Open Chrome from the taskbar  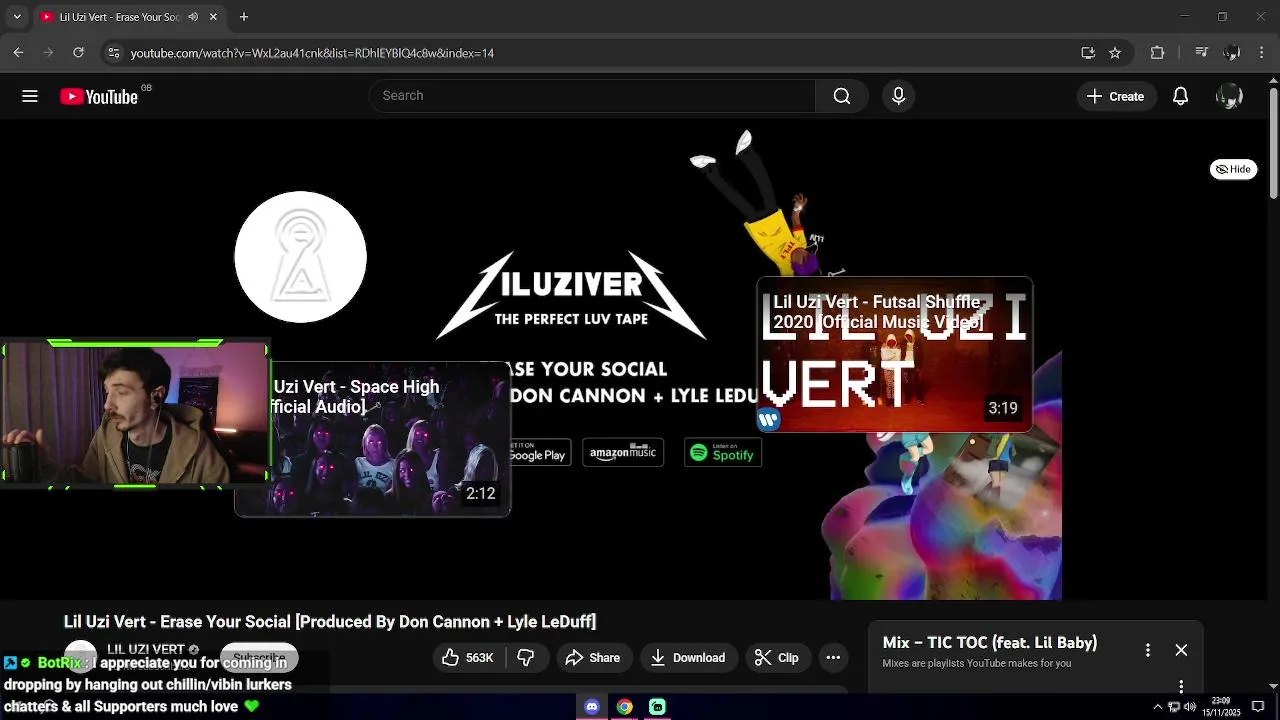[x=624, y=707]
